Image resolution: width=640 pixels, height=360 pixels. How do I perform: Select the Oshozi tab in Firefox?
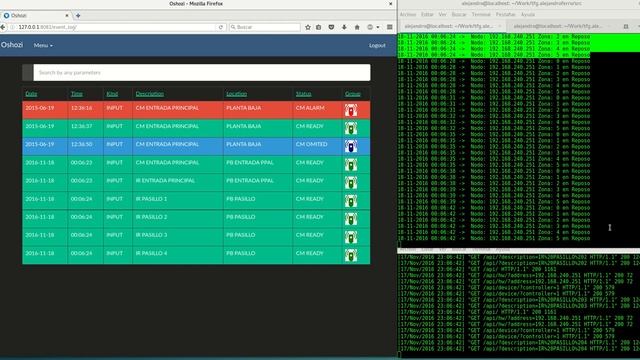36,16
